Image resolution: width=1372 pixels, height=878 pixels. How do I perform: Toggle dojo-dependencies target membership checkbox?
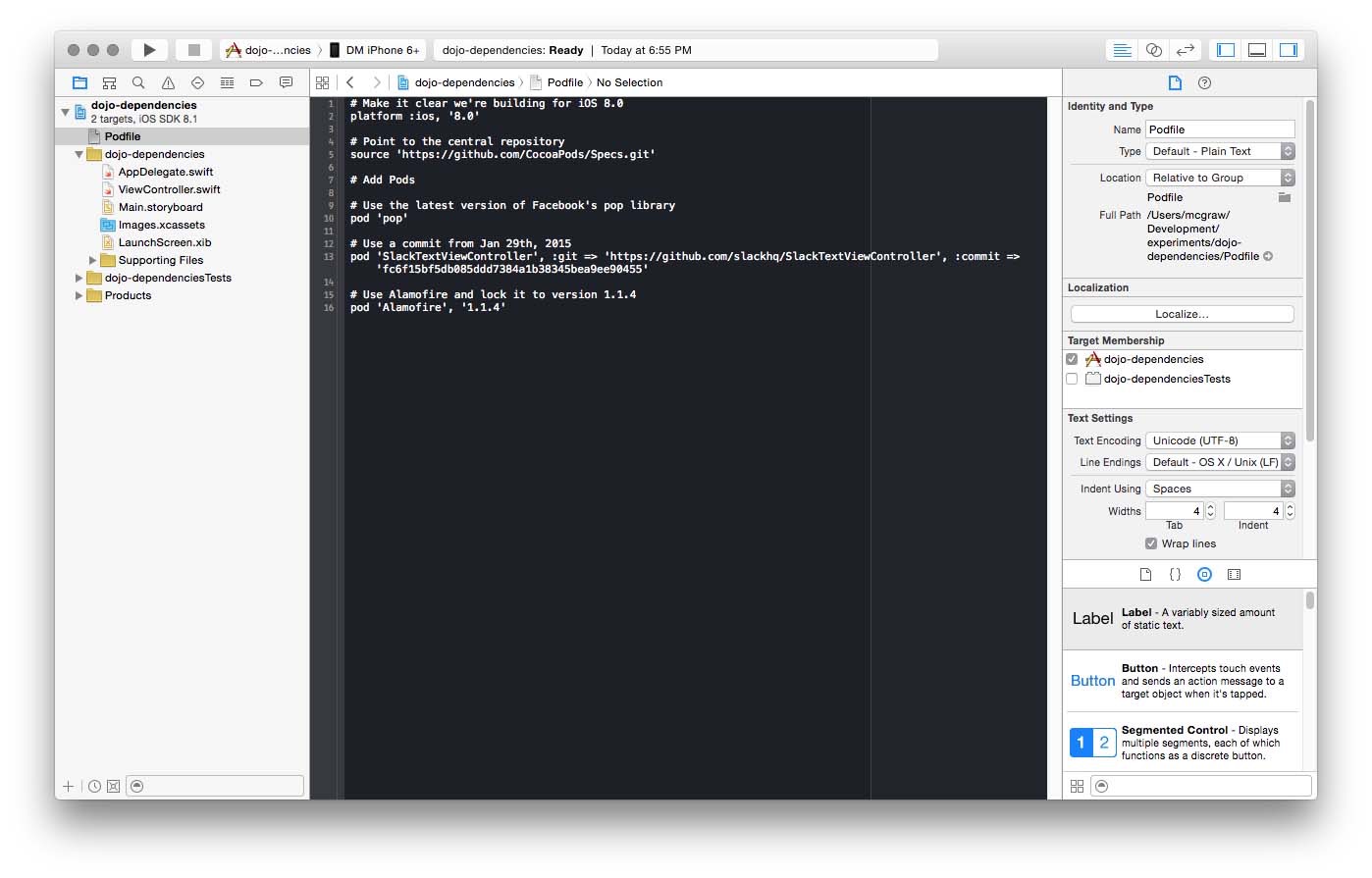coord(1072,359)
